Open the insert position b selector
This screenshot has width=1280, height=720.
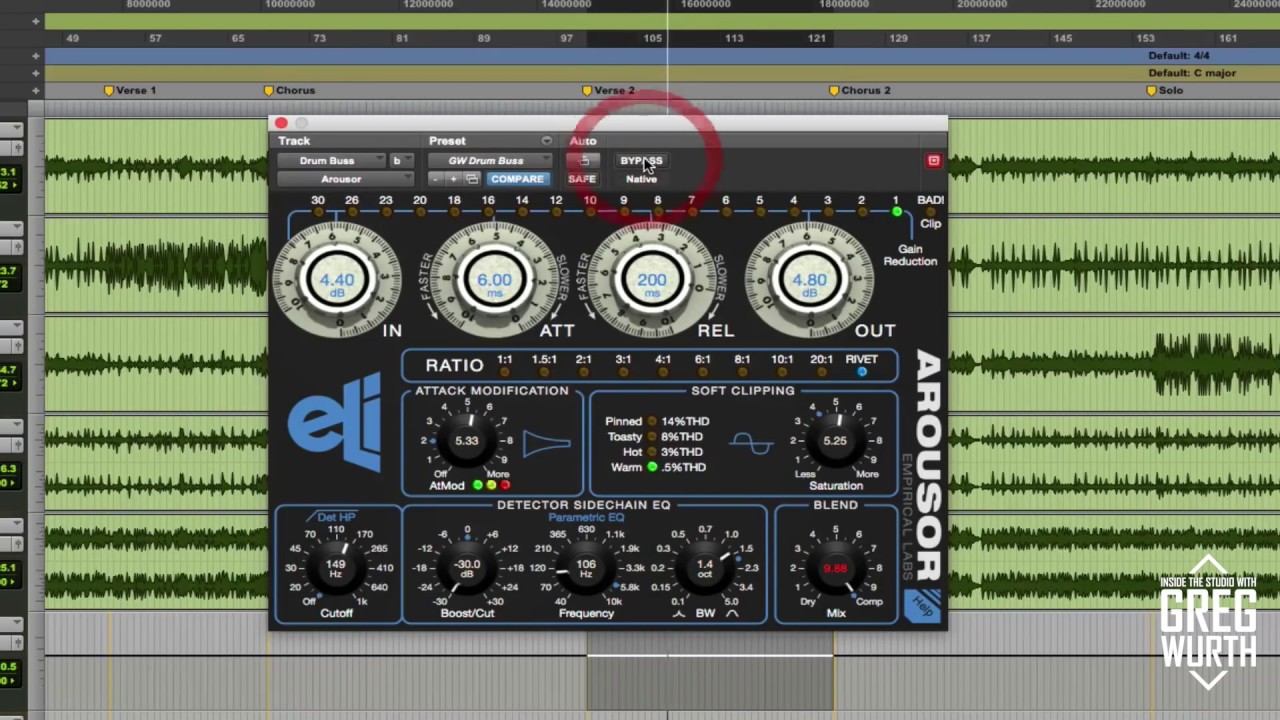(x=402, y=160)
